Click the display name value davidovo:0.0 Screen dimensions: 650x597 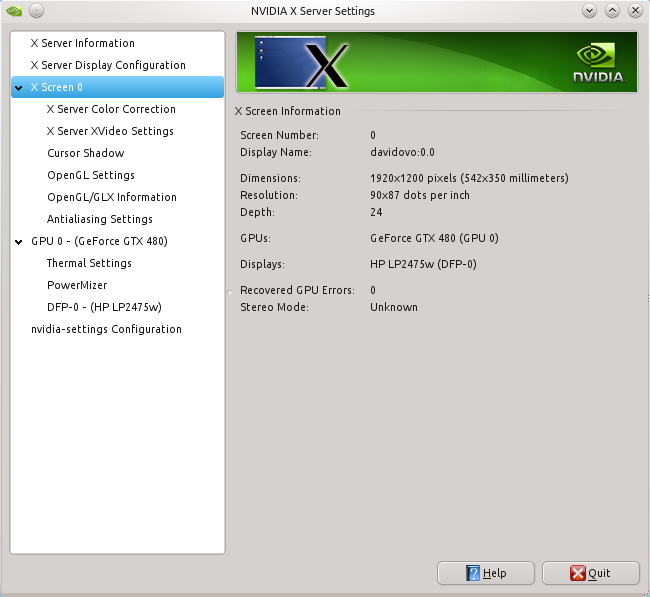(402, 152)
